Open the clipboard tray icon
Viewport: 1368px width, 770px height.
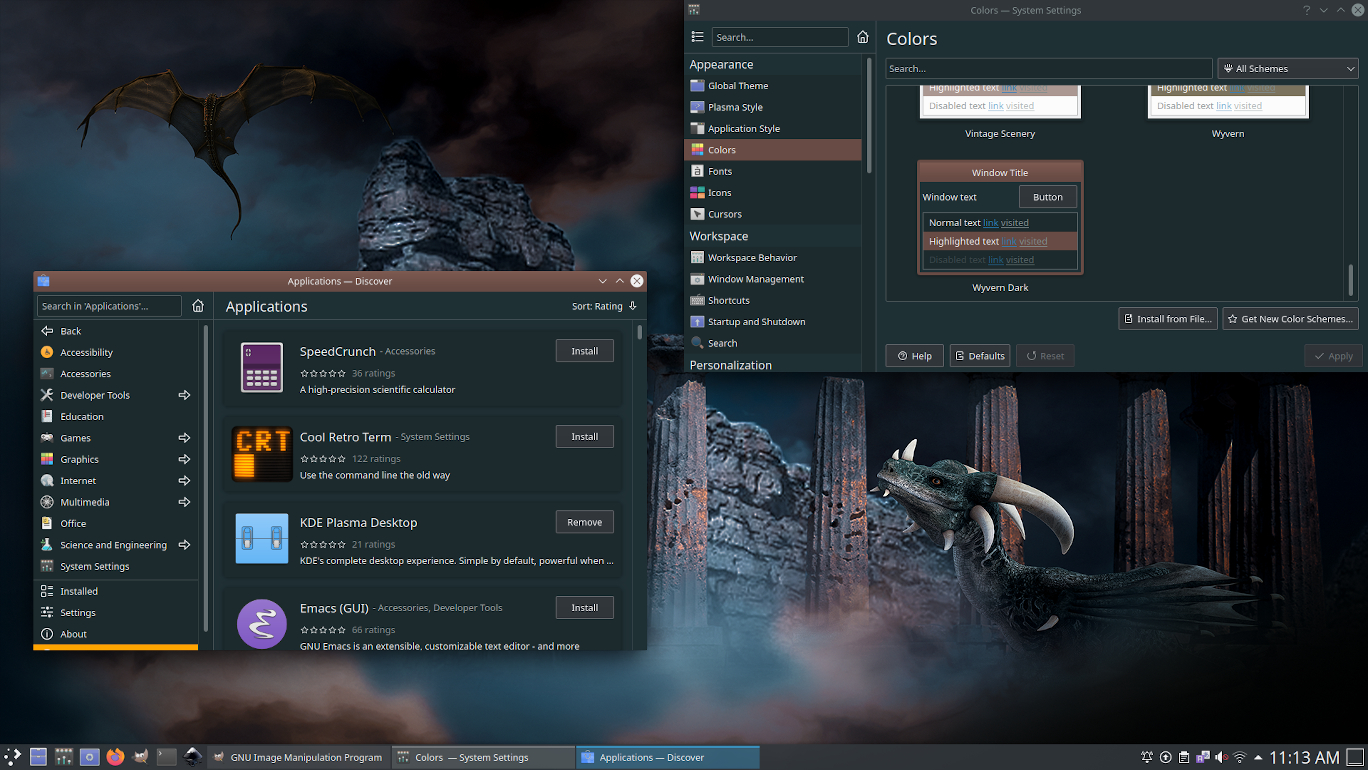point(1184,757)
